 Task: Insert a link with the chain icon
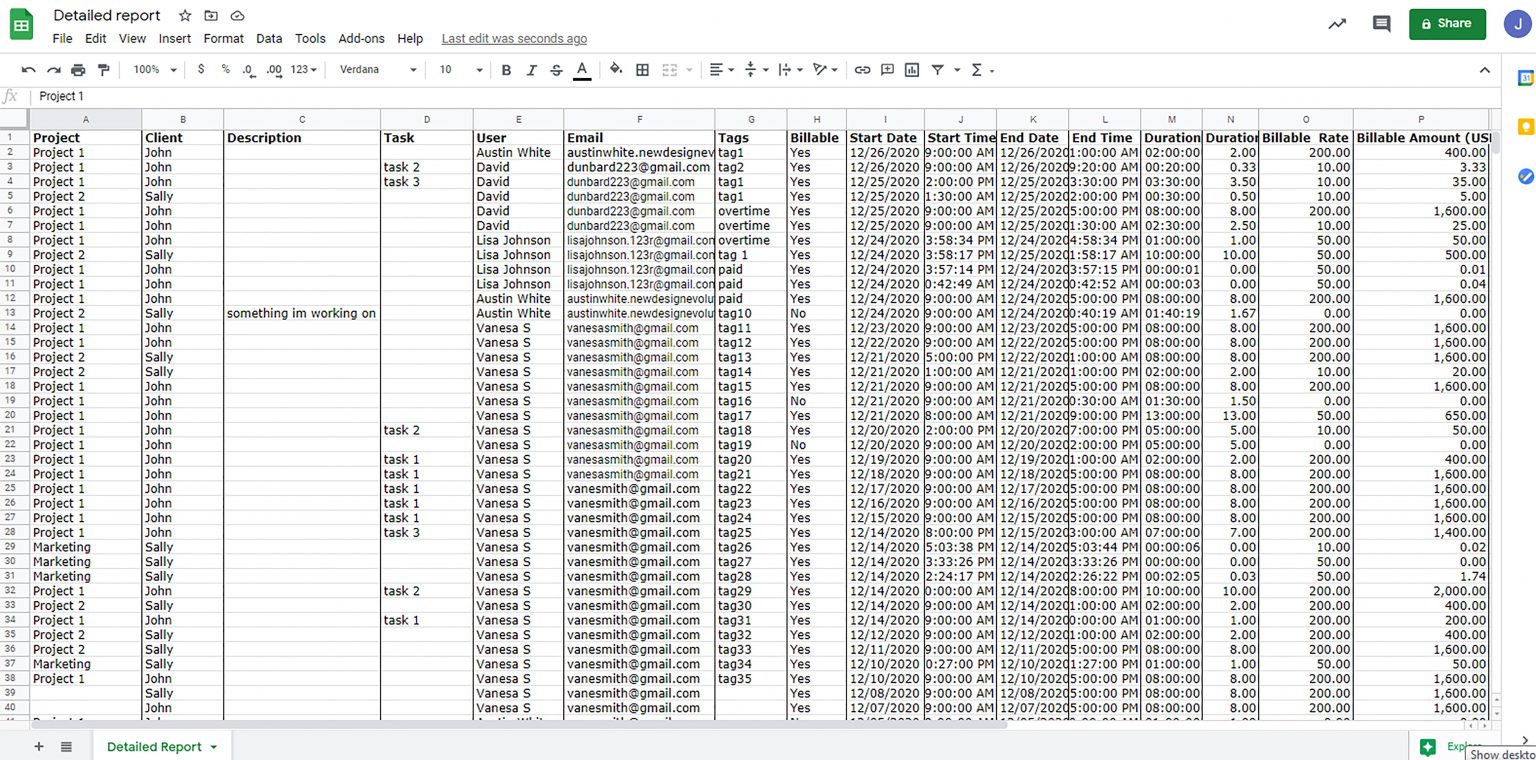point(862,70)
